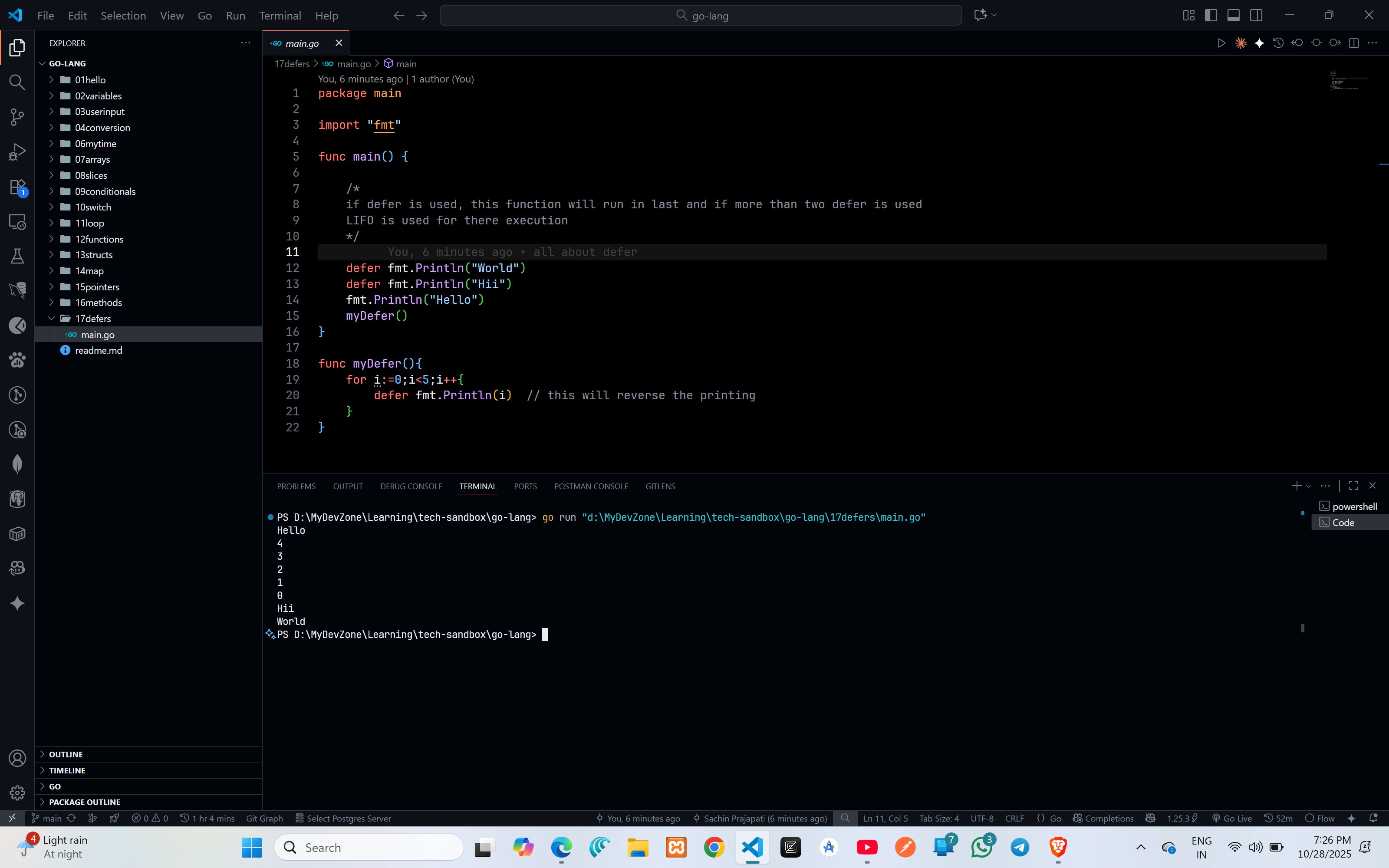Viewport: 1389px width, 868px height.
Task: Open the Manage gear icon
Action: tap(17, 793)
